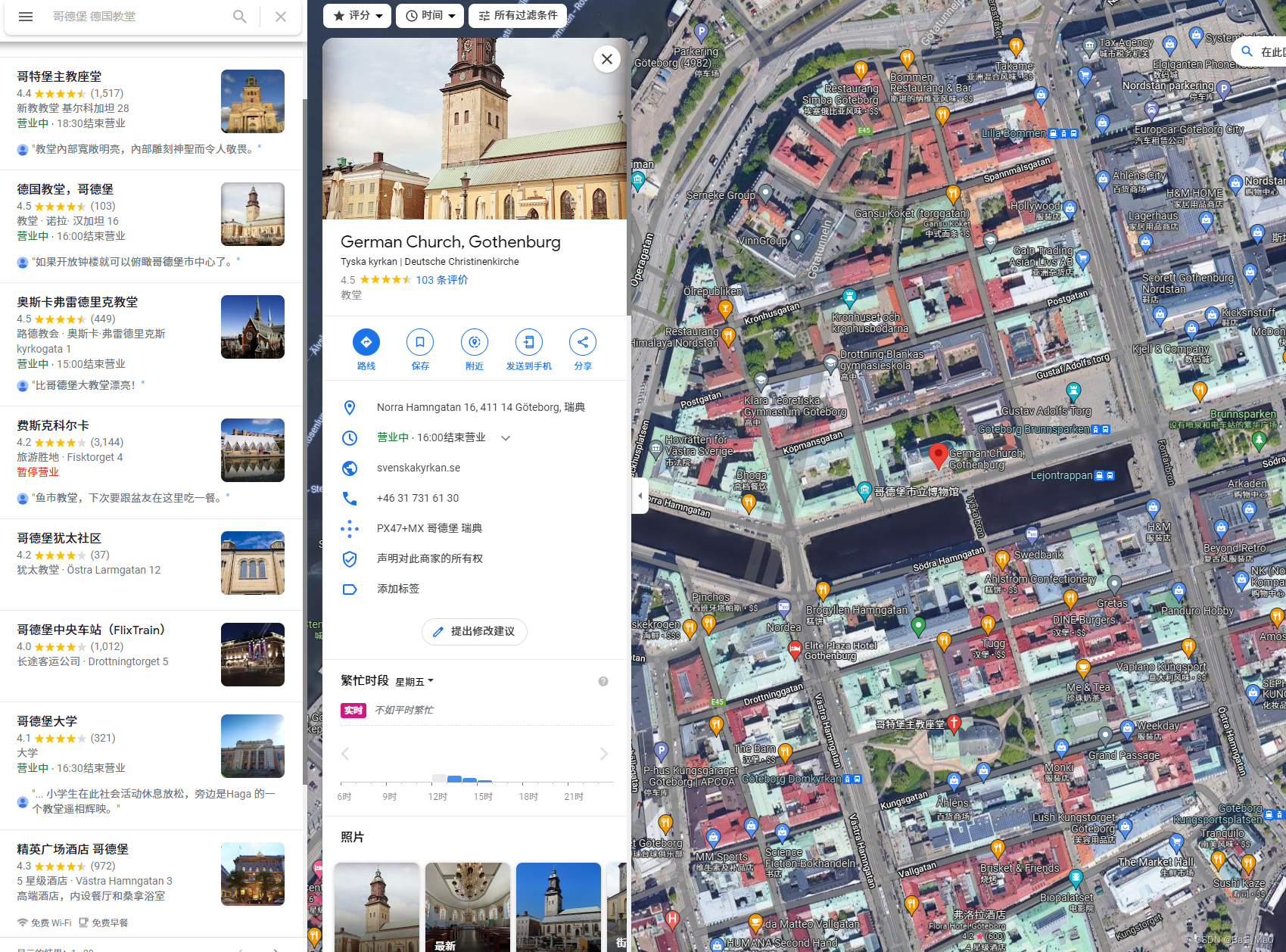
Task: Open the 时间 hours filter dropdown
Action: pyautogui.click(x=430, y=15)
